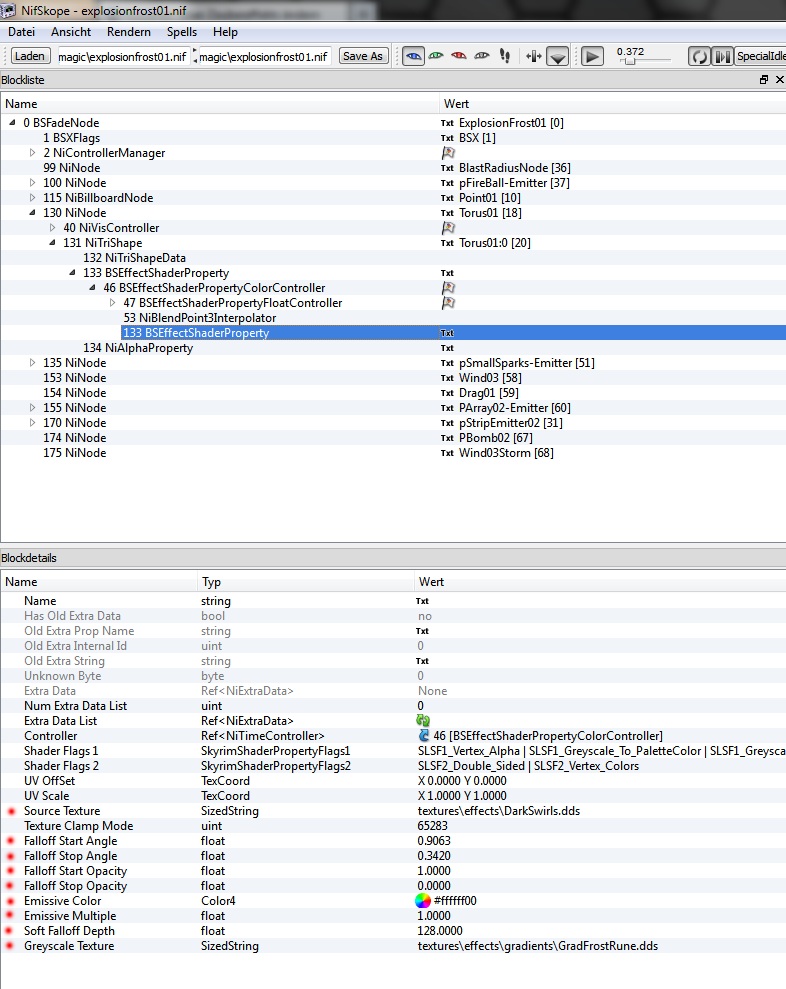Expand 47 BSEffectShaderPropertyFloatController node
The image size is (786, 989).
112,303
